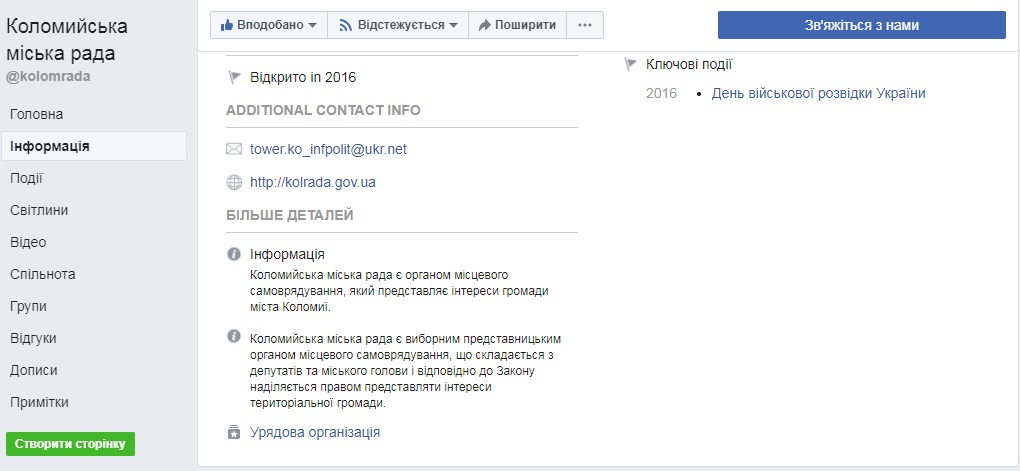
Task: Click the flag icon next to Ключові події
Action: pos(631,65)
